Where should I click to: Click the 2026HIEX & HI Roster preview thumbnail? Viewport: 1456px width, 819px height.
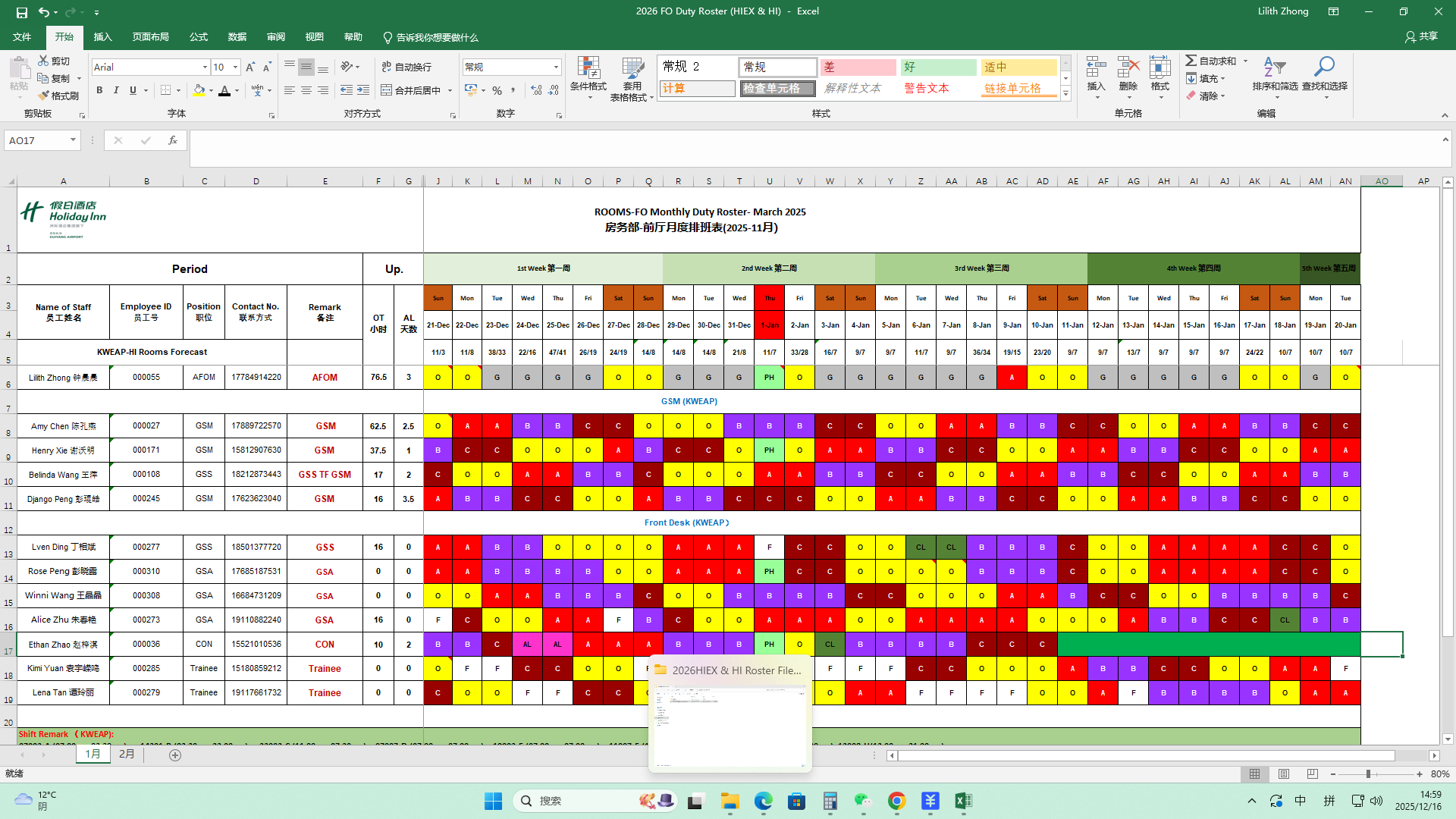(x=730, y=727)
